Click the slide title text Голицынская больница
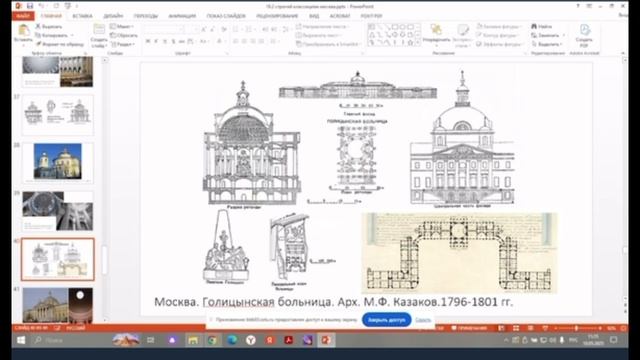Image resolution: width=640 pixels, height=360 pixels. pos(267,302)
